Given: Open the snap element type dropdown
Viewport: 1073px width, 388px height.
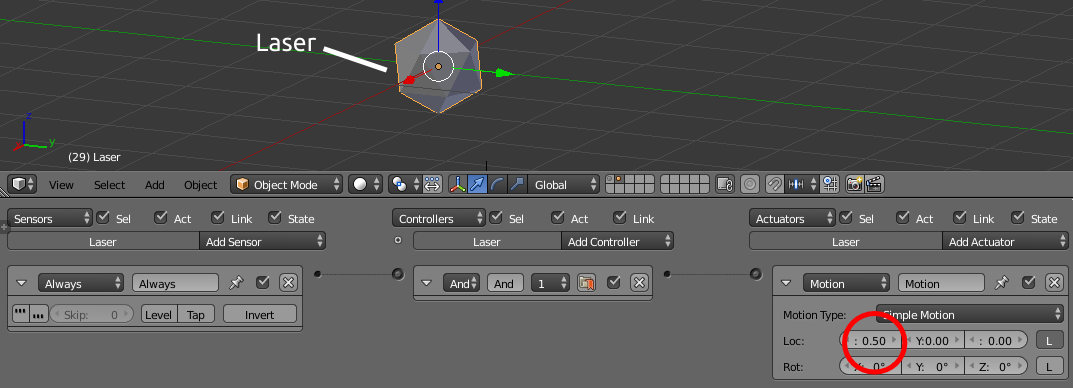Looking at the screenshot, I should click(802, 185).
